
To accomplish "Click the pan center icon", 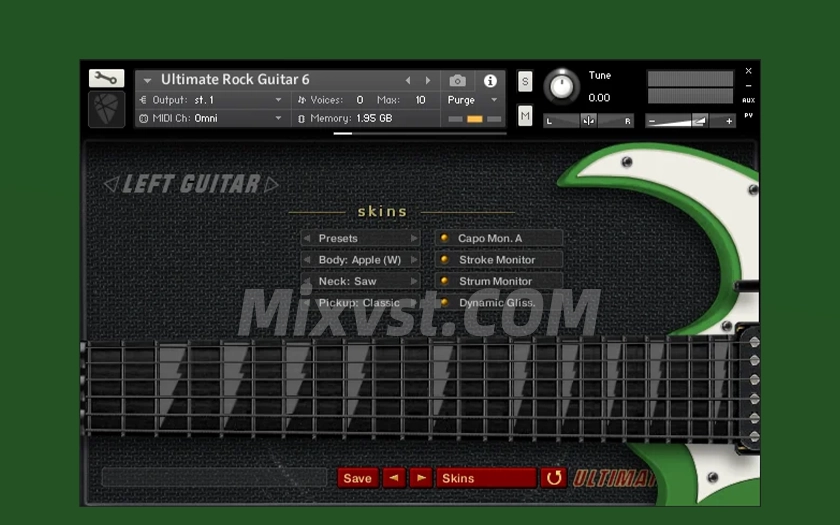I will 588,121.
